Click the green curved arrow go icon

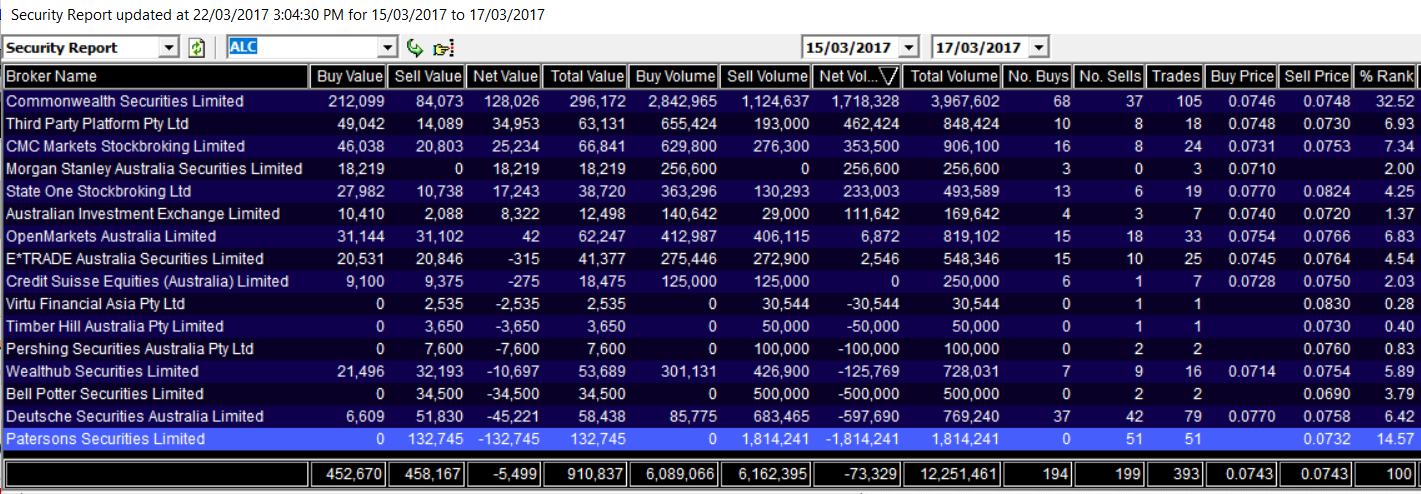click(416, 48)
